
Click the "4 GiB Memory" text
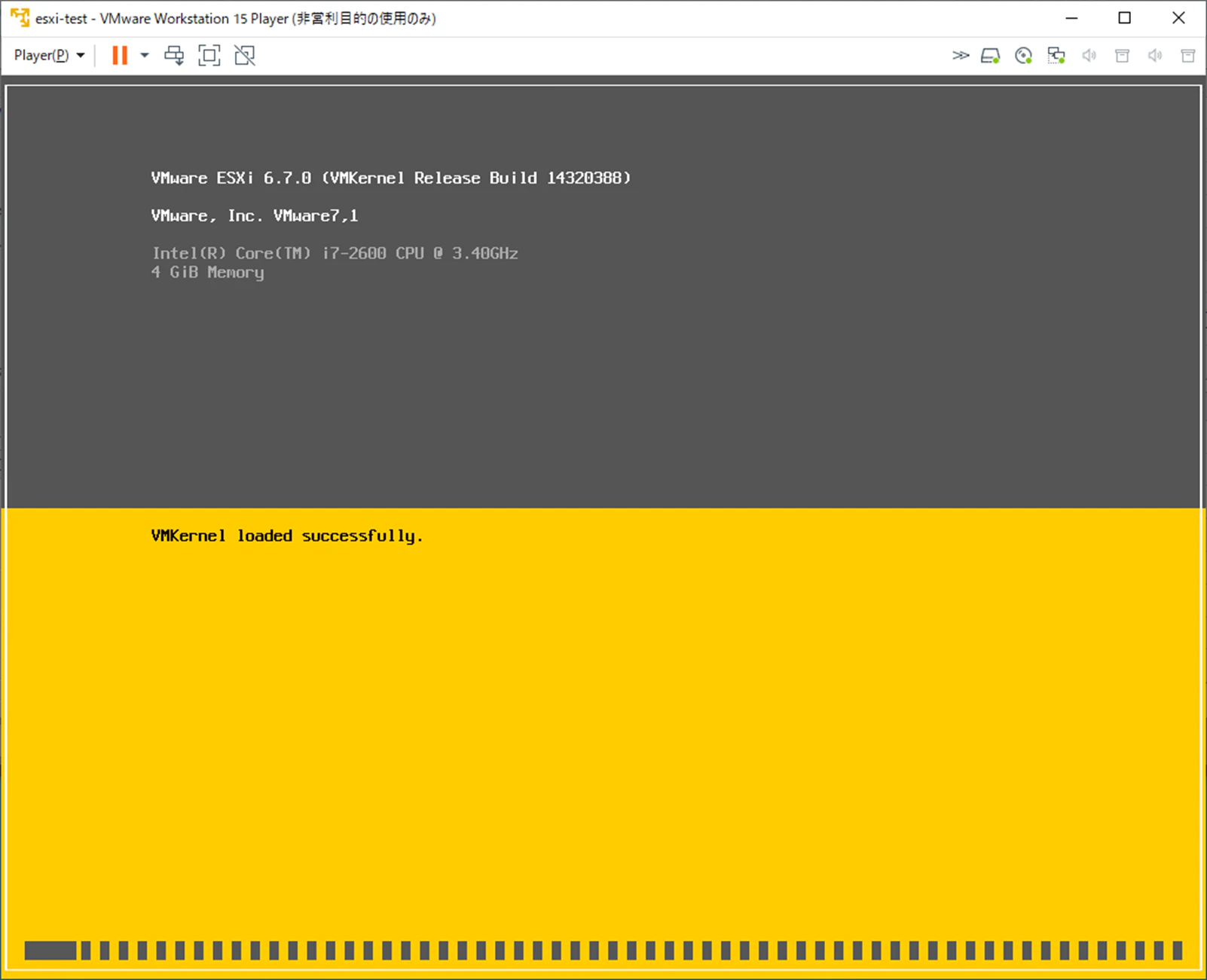208,273
